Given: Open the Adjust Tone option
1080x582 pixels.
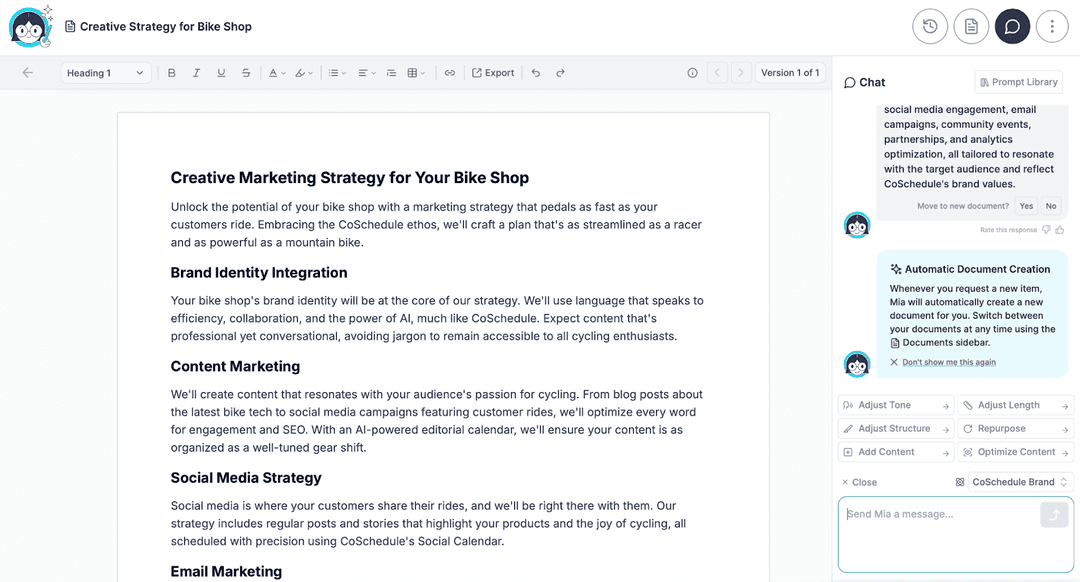Looking at the screenshot, I should click(896, 405).
